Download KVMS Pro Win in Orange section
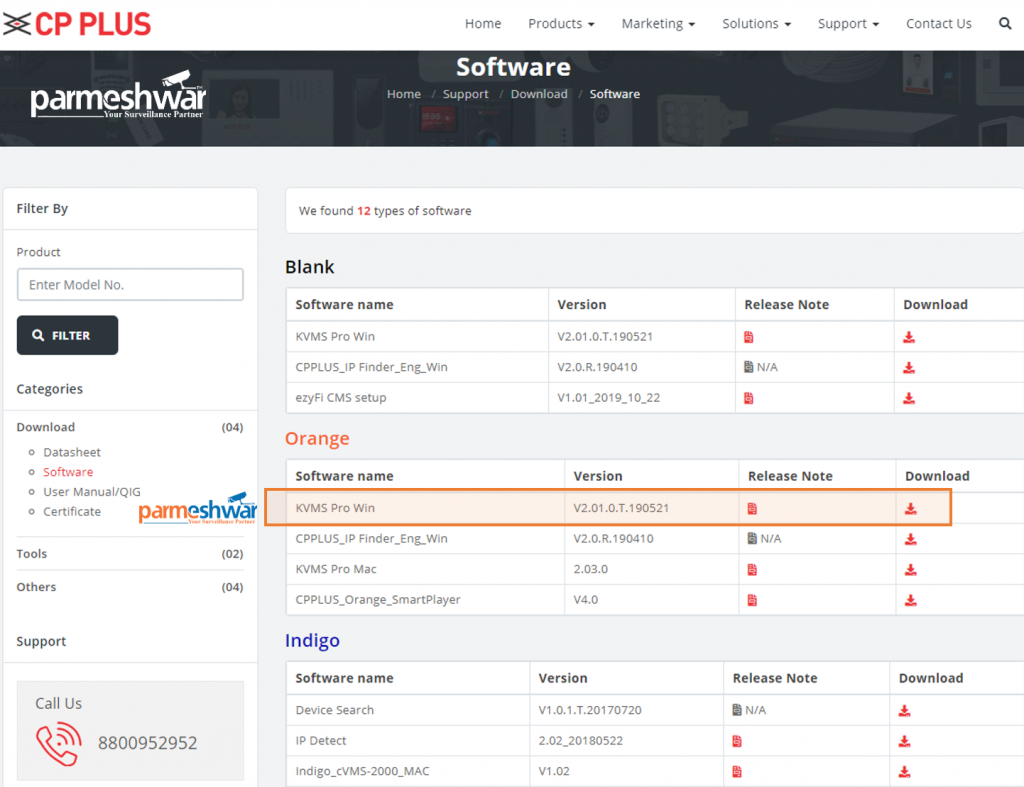The height and width of the screenshot is (787, 1024). click(910, 508)
